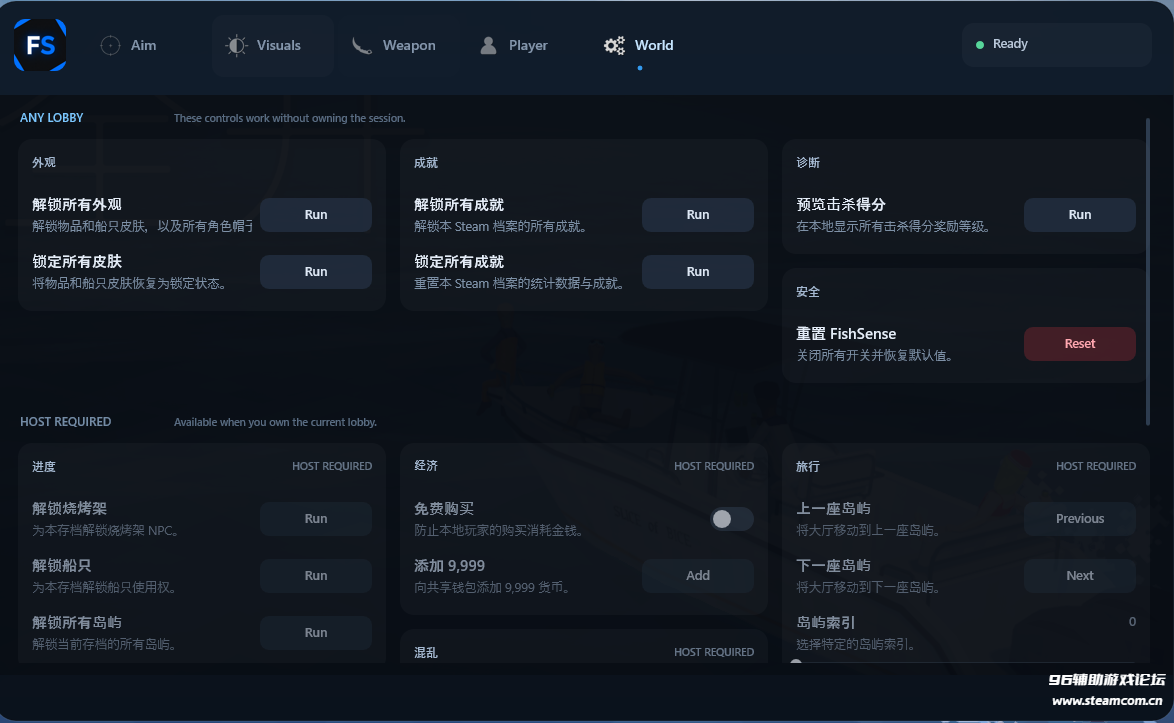
Task: Click the 解锁所有外观 label
Action: (77, 204)
